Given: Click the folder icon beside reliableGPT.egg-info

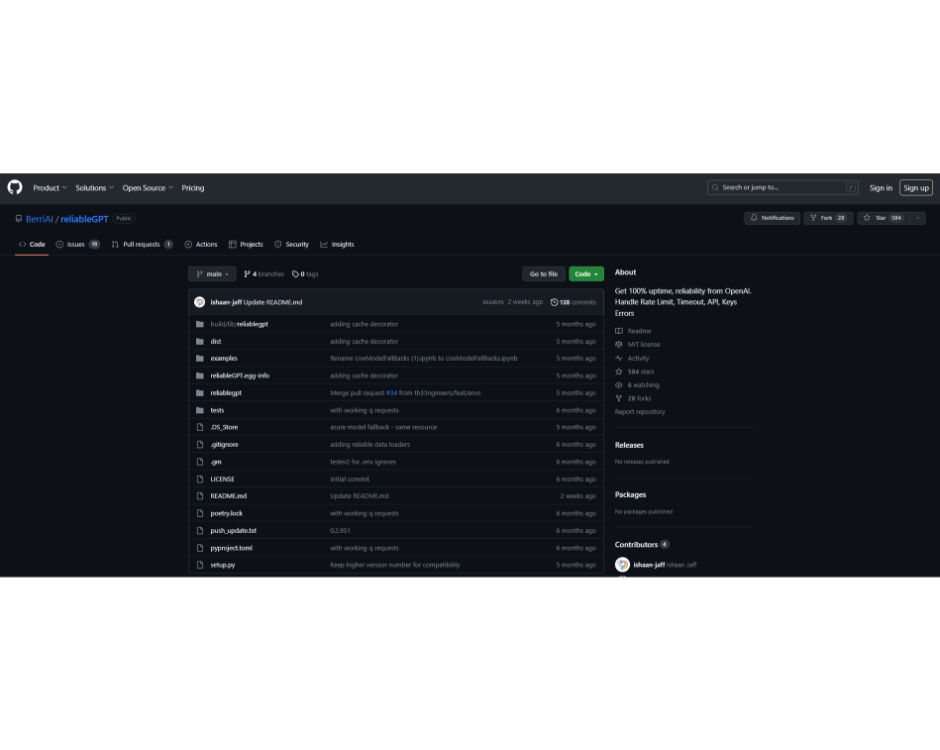Looking at the screenshot, I should [x=200, y=376].
